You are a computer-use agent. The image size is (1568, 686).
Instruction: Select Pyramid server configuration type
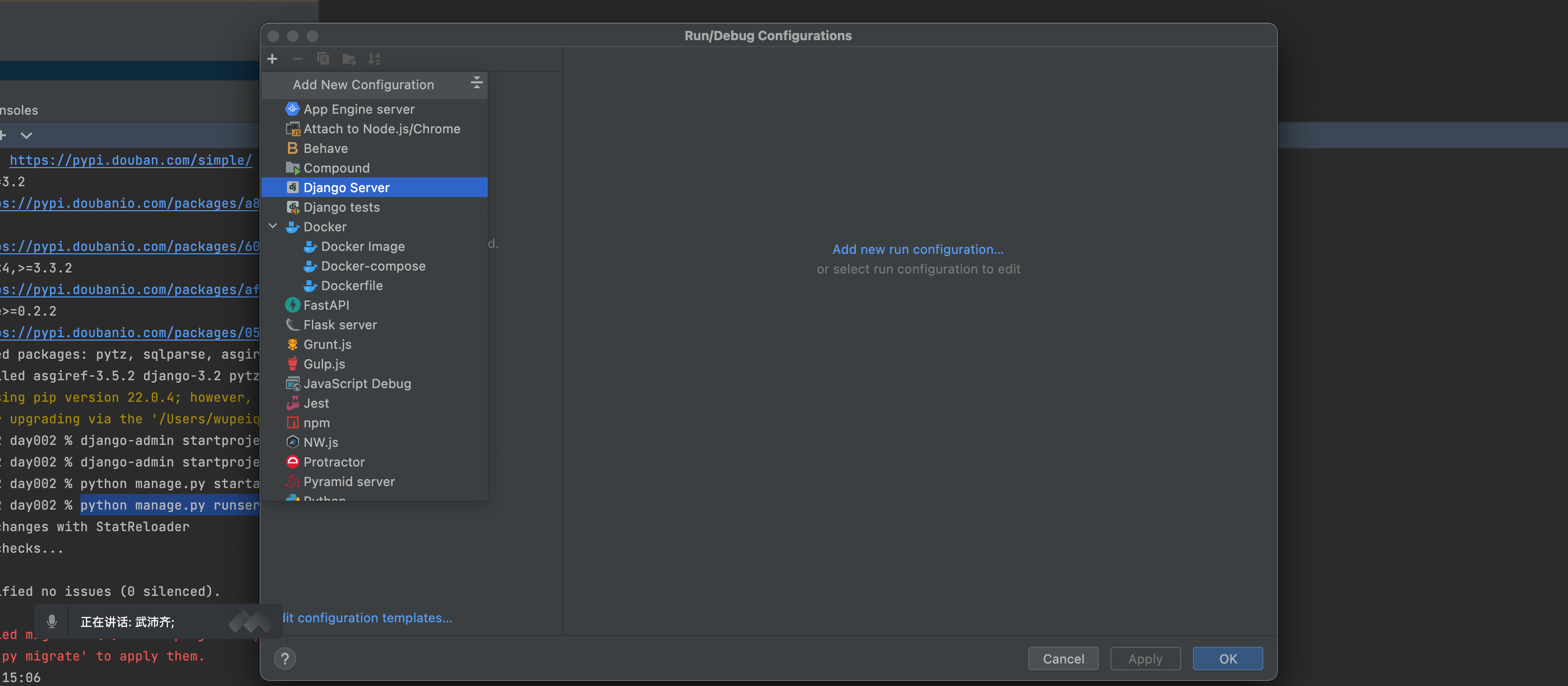(349, 481)
